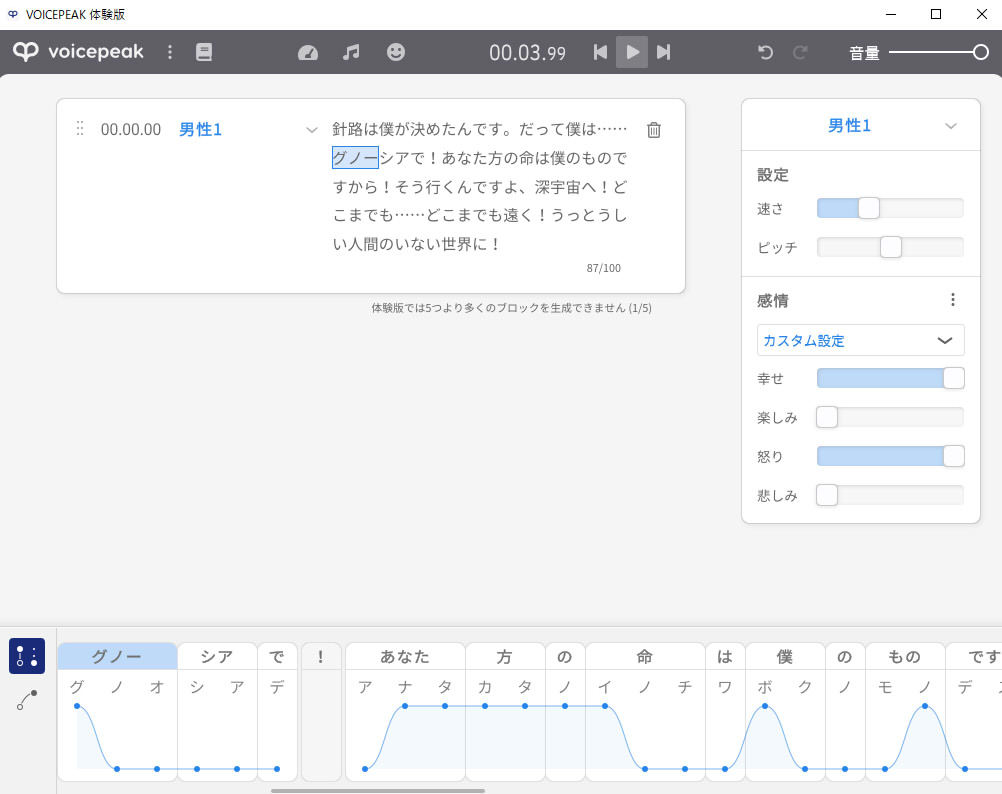Open the 感情 options three-dot menu
Image resolution: width=1002 pixels, height=794 pixels.
coord(952,300)
